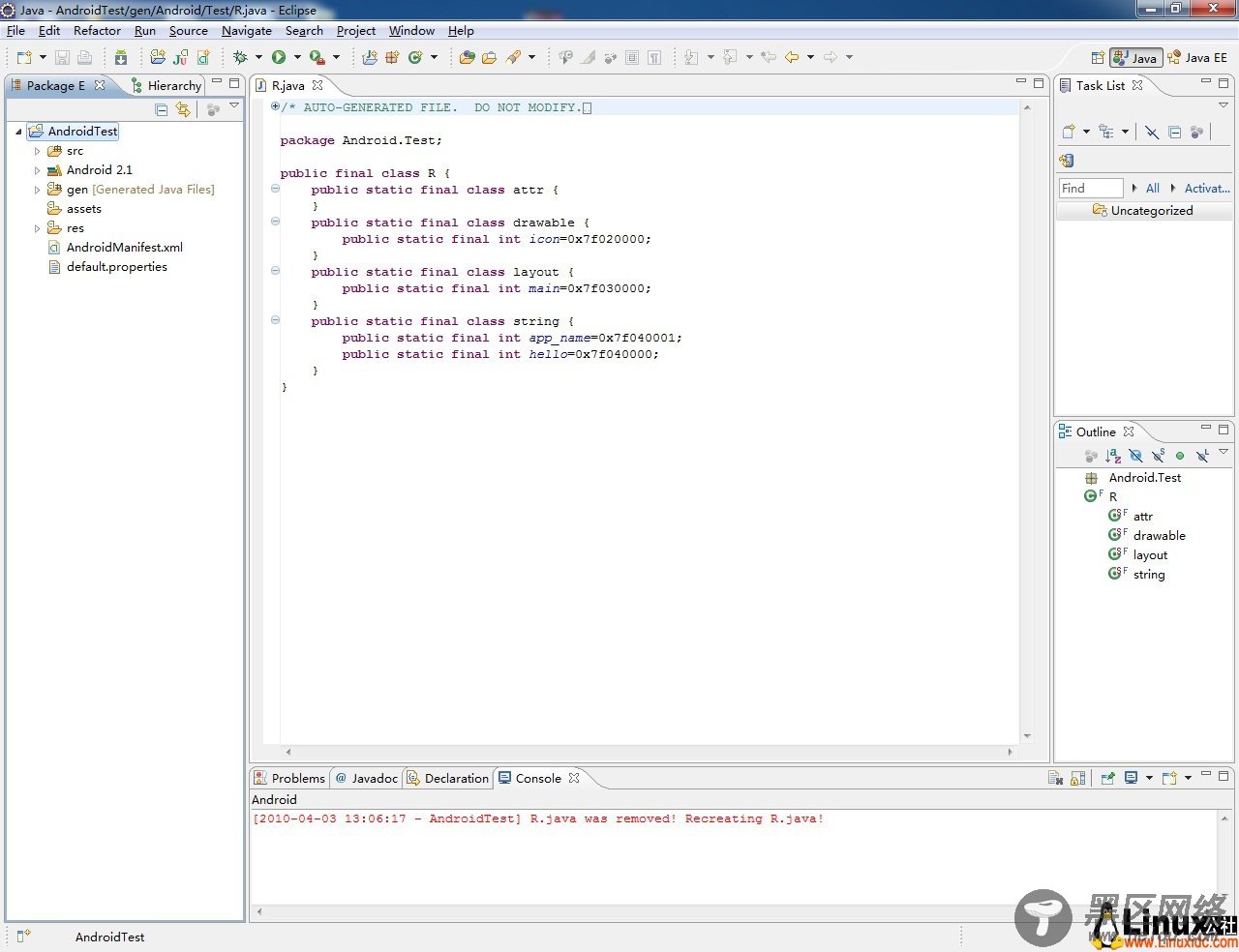Toggle Hide Non-Public Members green dot
The width and height of the screenshot is (1239, 952).
point(1180,456)
